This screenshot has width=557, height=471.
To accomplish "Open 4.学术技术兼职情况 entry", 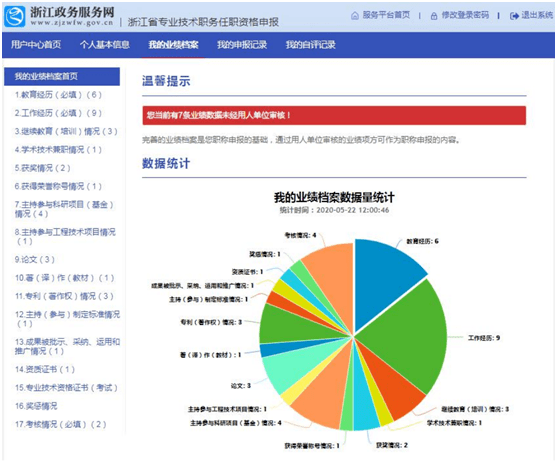I will pyautogui.click(x=58, y=150).
